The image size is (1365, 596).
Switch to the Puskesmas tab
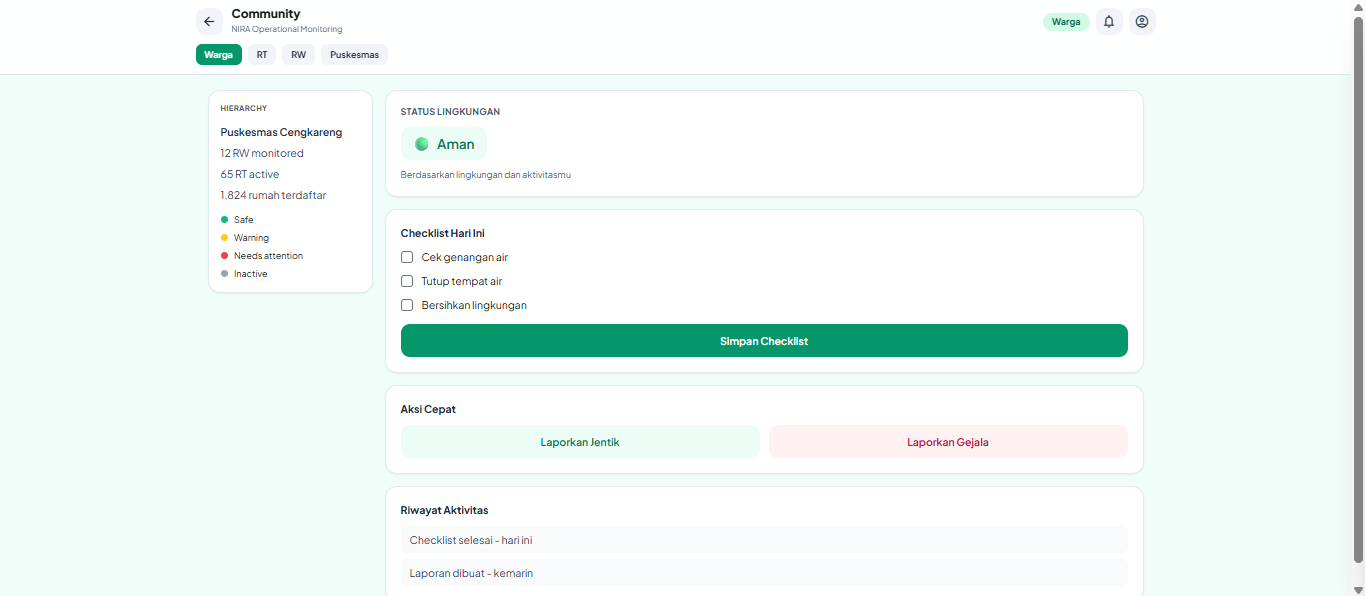click(x=354, y=55)
